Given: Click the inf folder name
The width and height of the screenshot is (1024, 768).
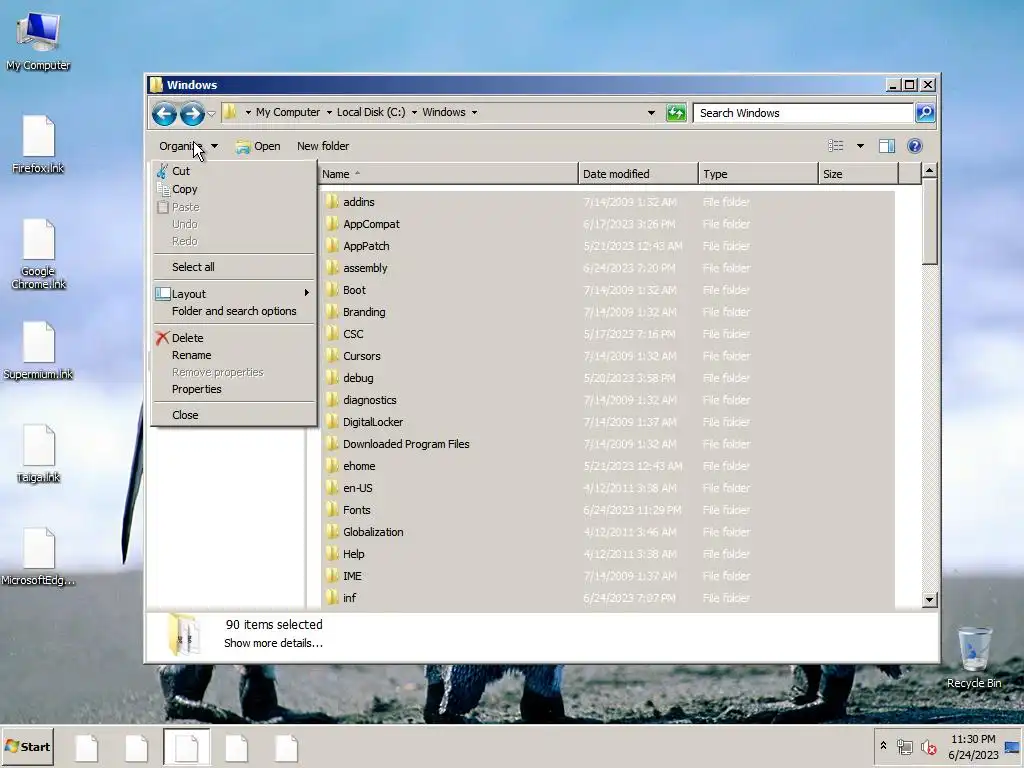Looking at the screenshot, I should tap(349, 598).
